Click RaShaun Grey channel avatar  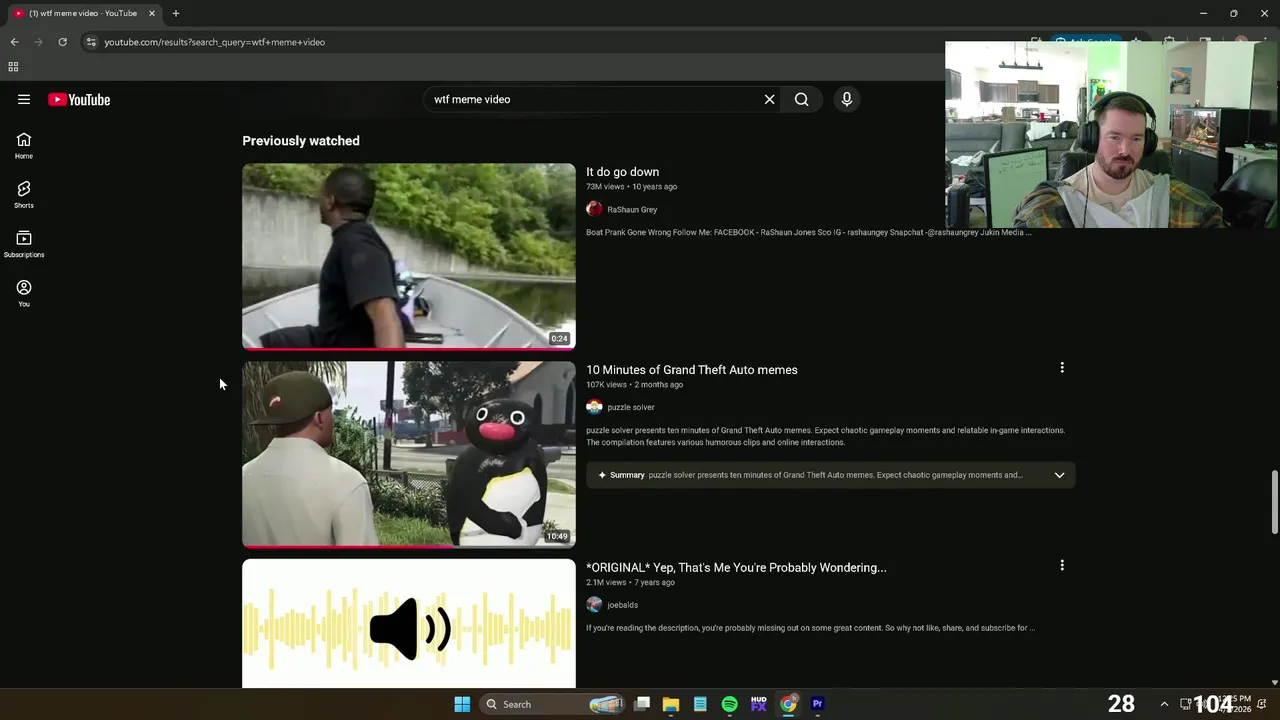(x=594, y=209)
